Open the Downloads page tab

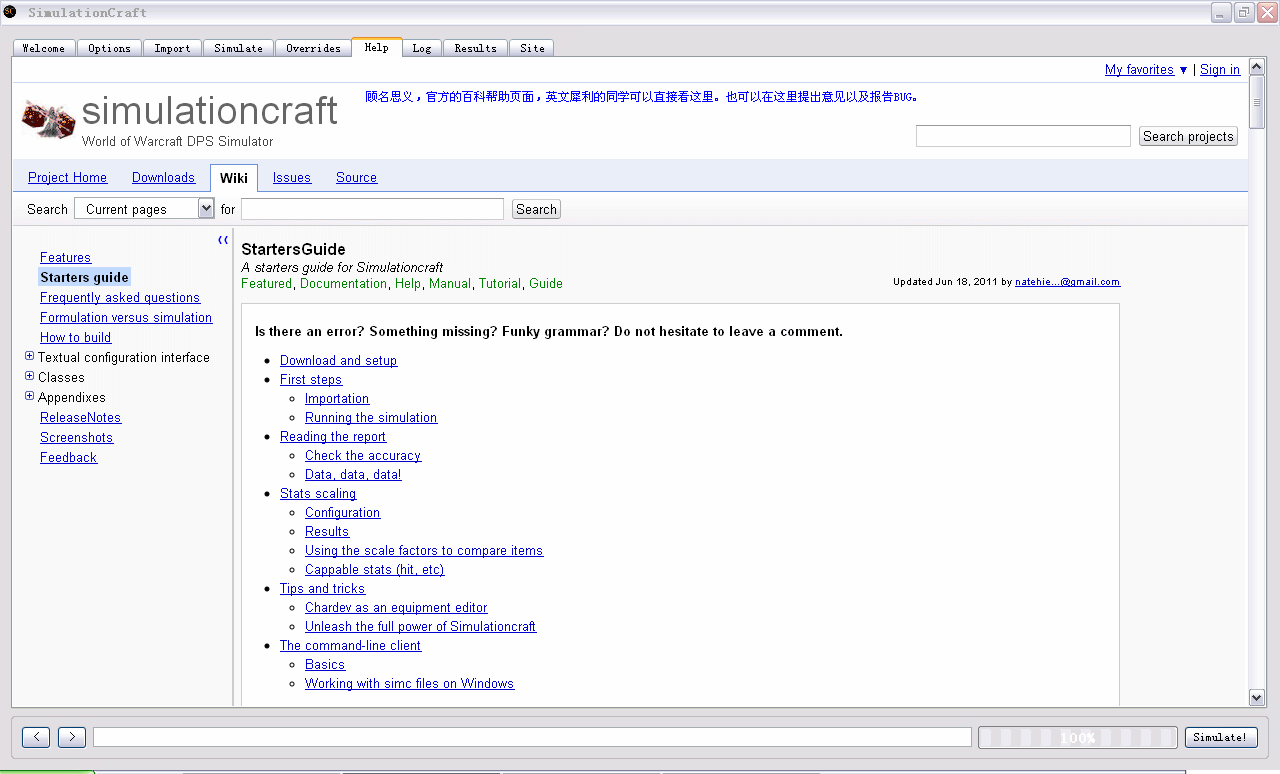[x=163, y=177]
